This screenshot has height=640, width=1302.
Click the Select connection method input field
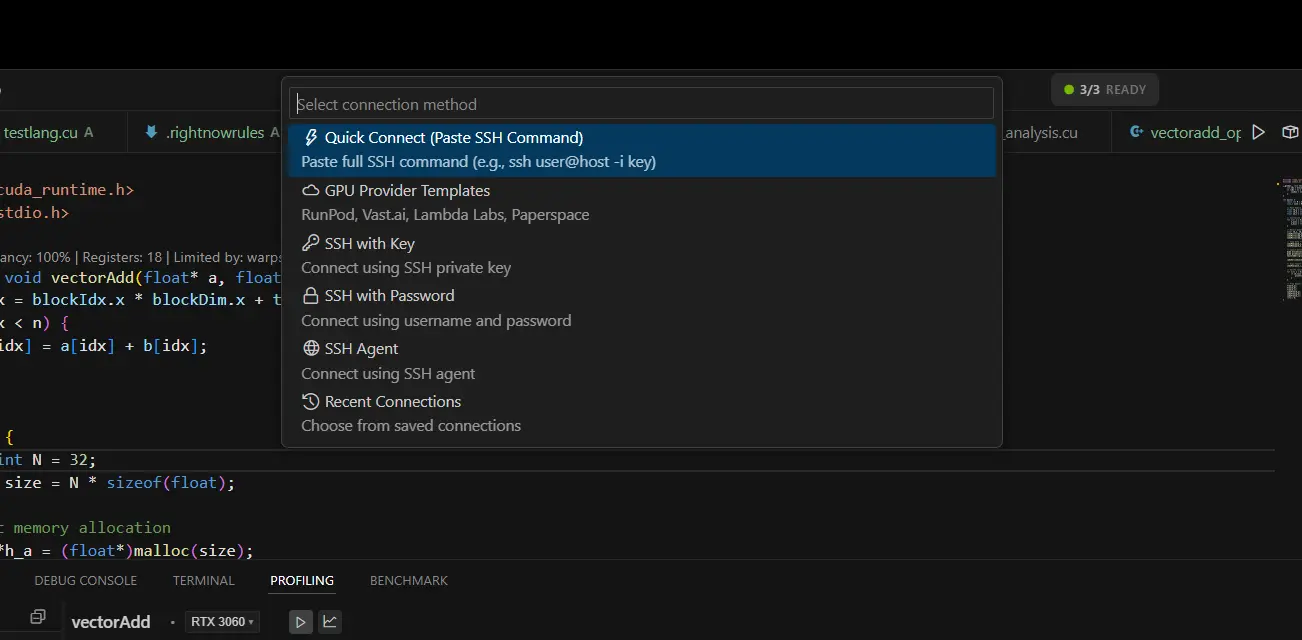(x=642, y=103)
